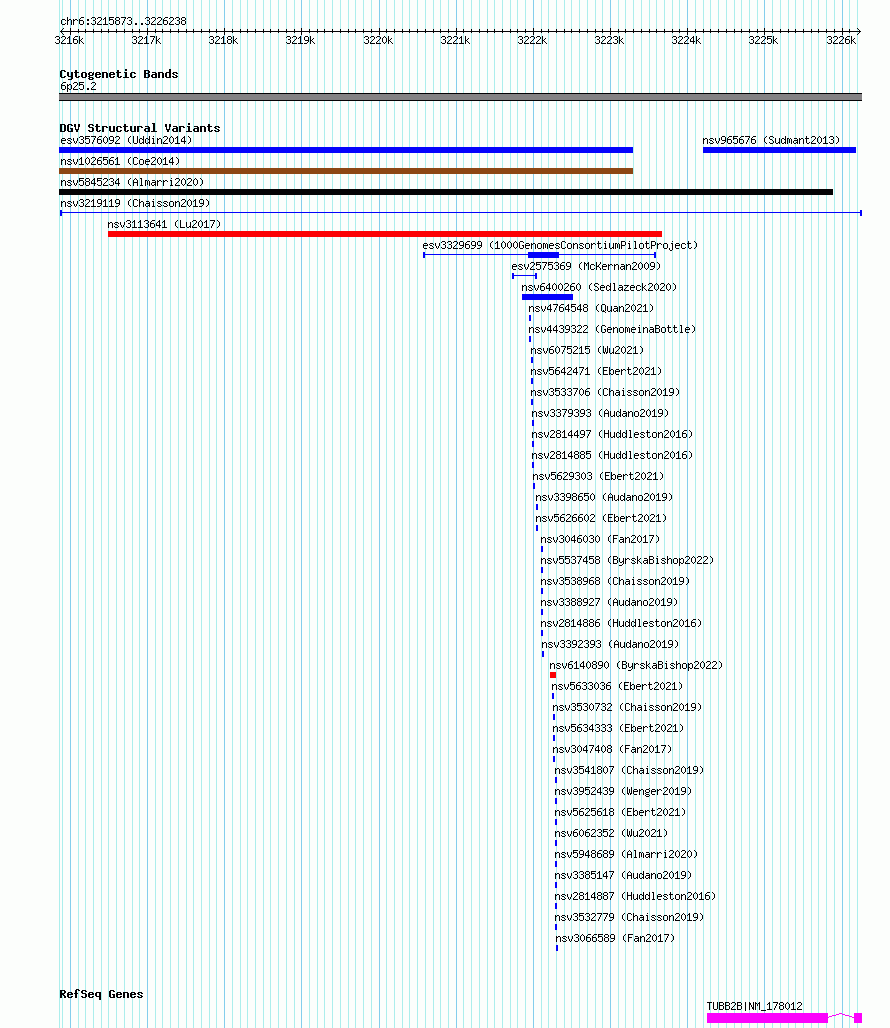Select the thick blue esv3329699 inner segment
890x1028 pixels.
tap(543, 255)
